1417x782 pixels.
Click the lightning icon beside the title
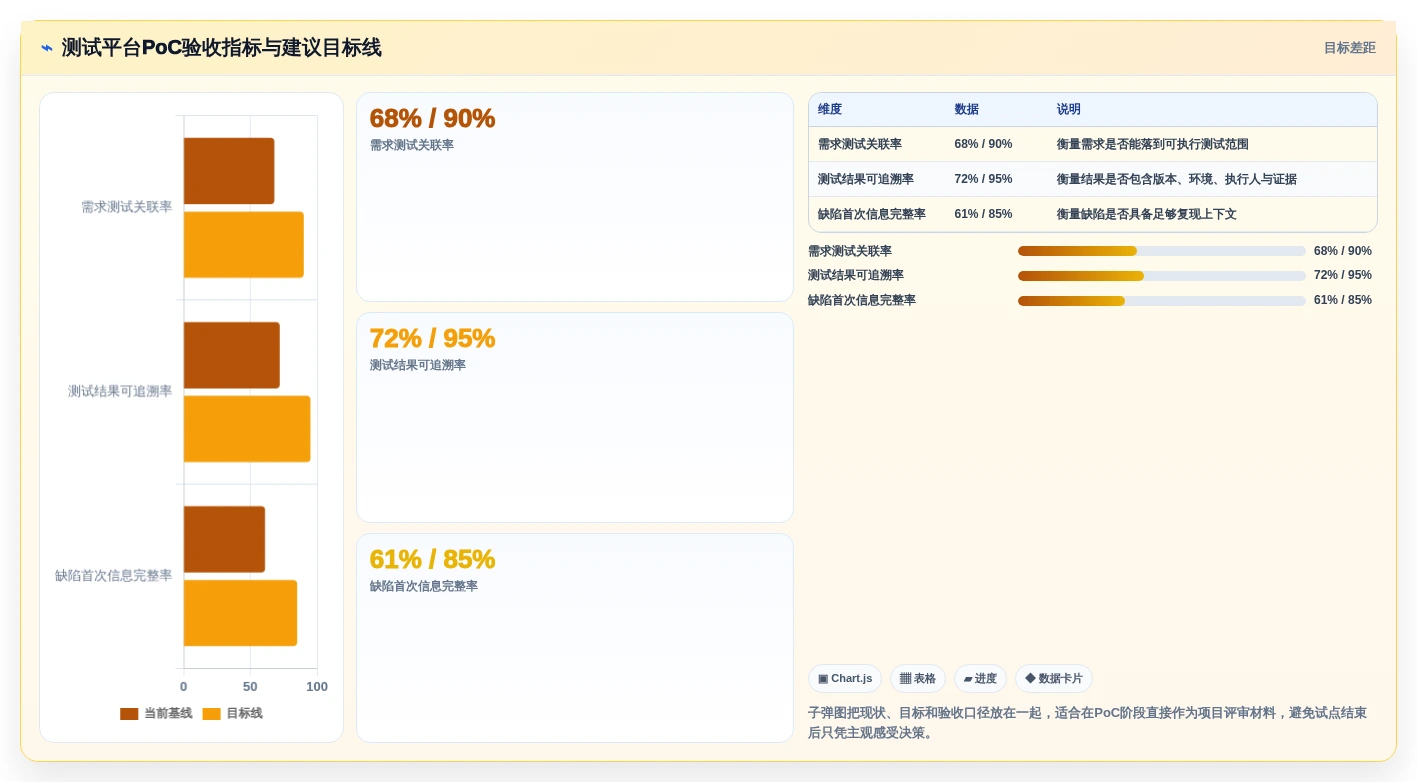(x=47, y=48)
